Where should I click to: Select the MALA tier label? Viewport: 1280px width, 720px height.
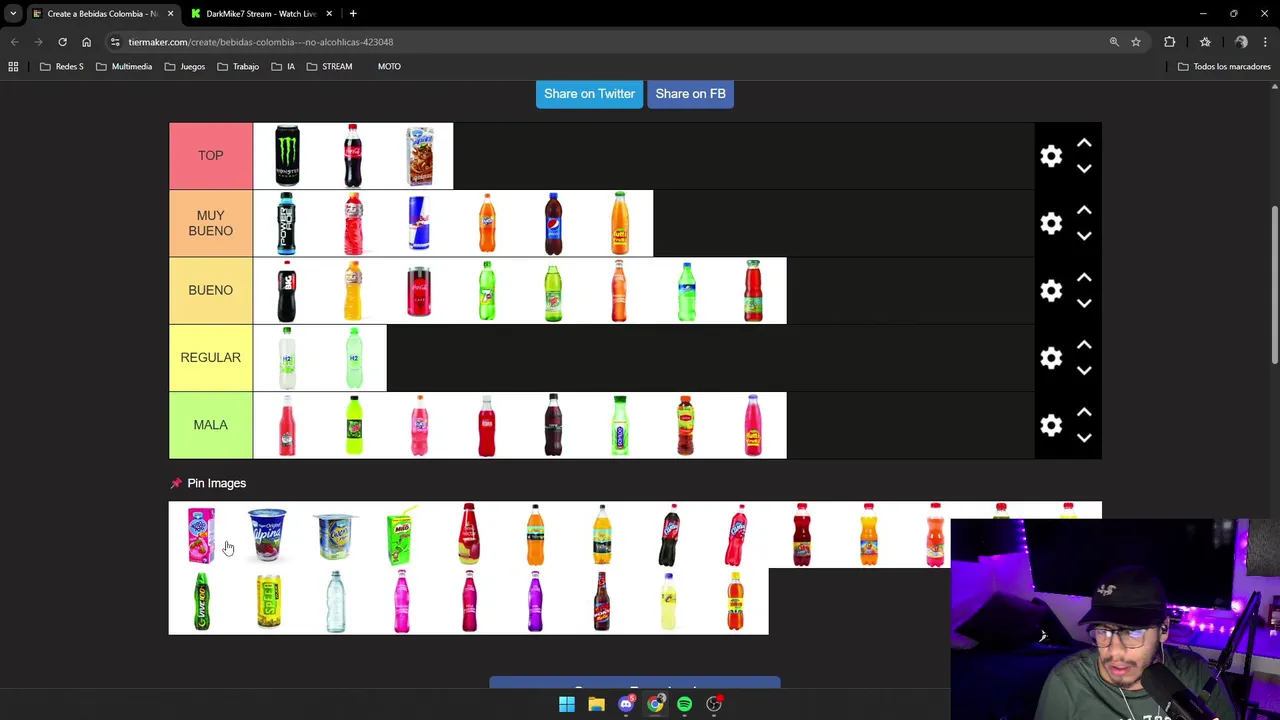tap(210, 425)
